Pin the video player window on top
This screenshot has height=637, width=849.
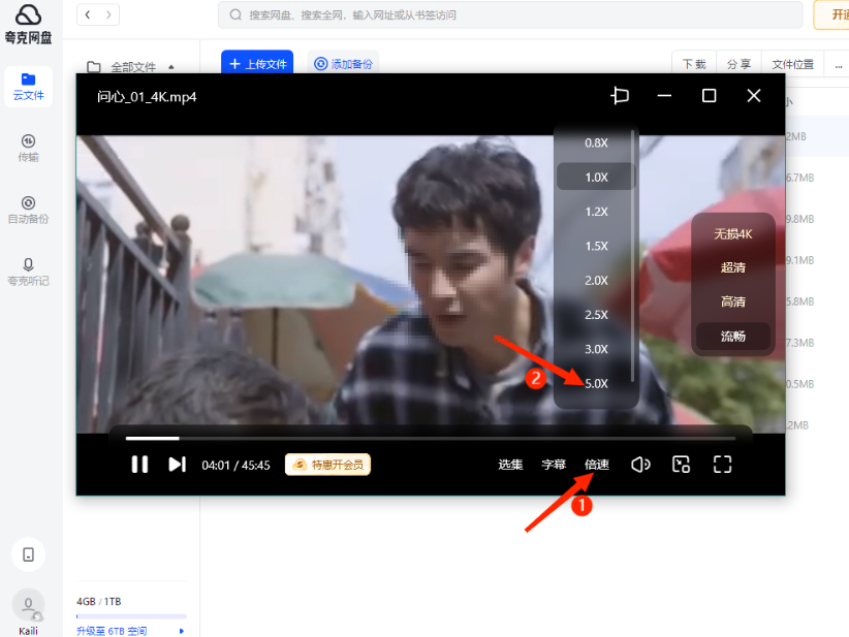pyautogui.click(x=620, y=96)
